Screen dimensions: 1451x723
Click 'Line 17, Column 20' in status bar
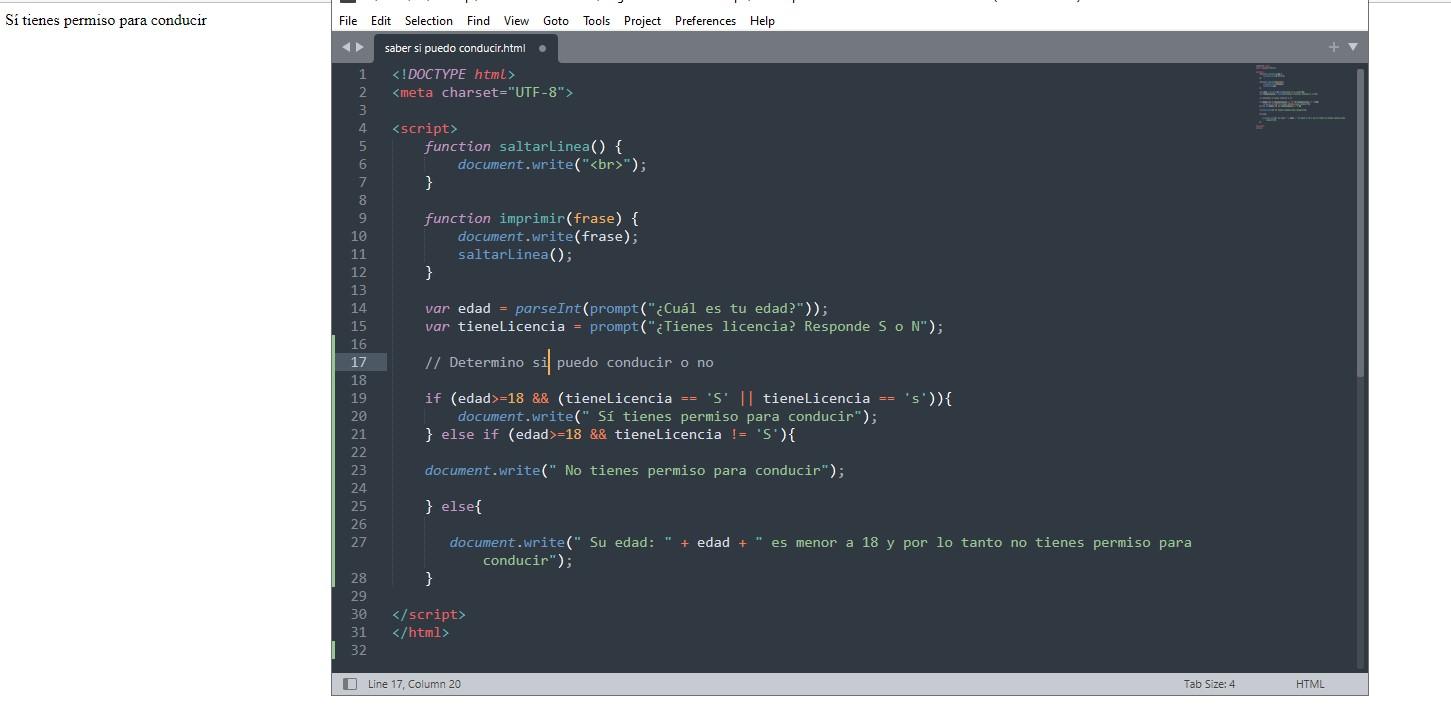414,684
